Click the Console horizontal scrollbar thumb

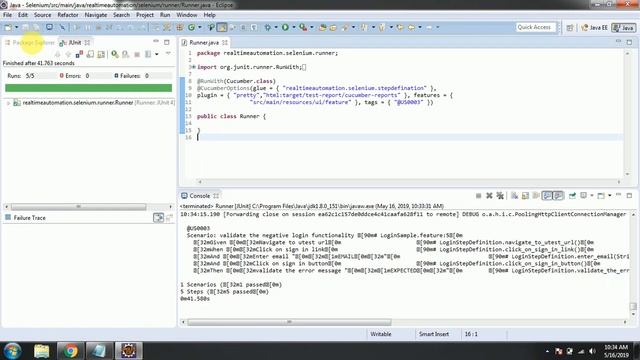(x=289, y=322)
